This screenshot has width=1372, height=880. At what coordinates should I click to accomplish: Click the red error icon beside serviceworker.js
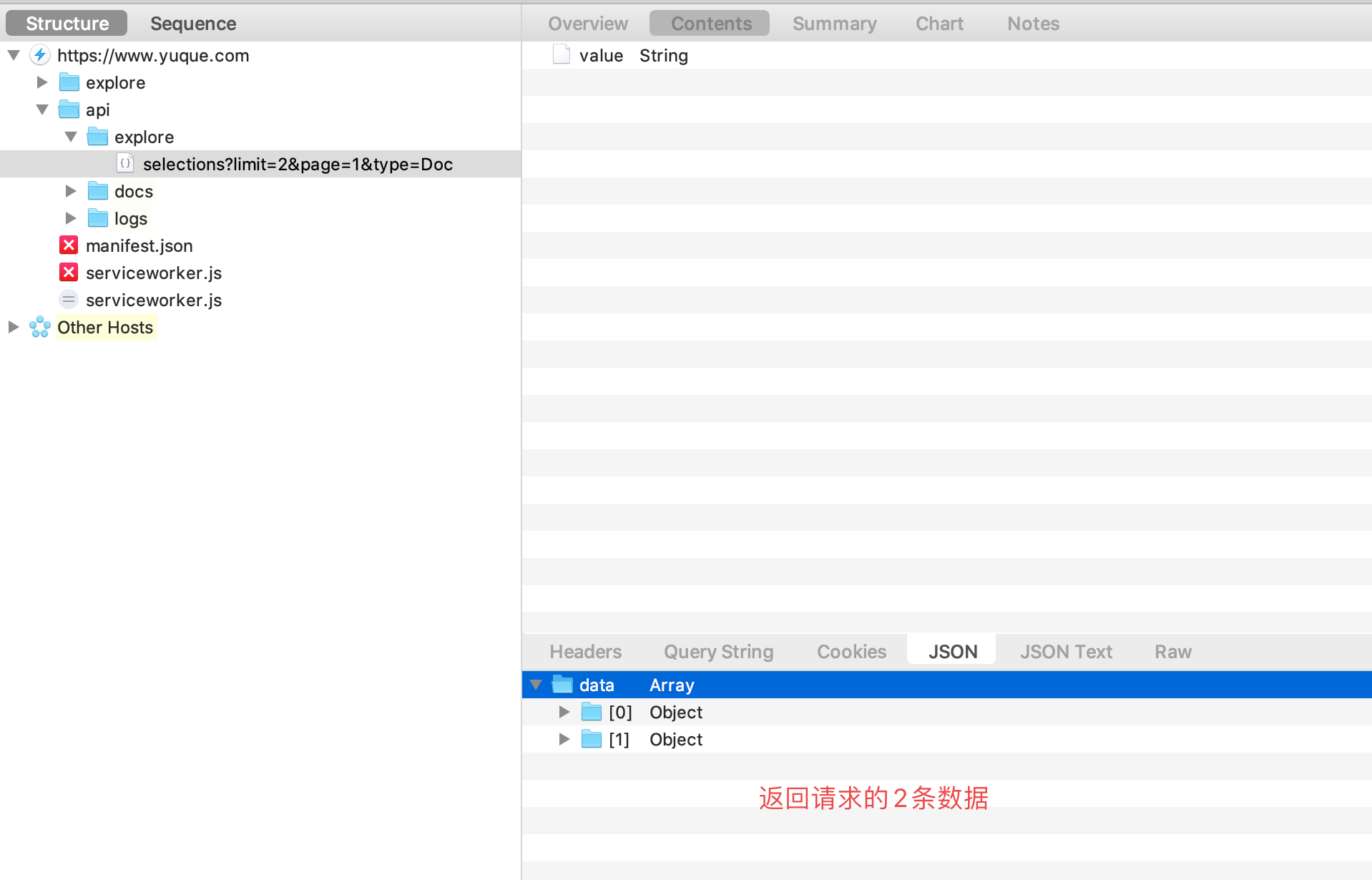click(69, 273)
